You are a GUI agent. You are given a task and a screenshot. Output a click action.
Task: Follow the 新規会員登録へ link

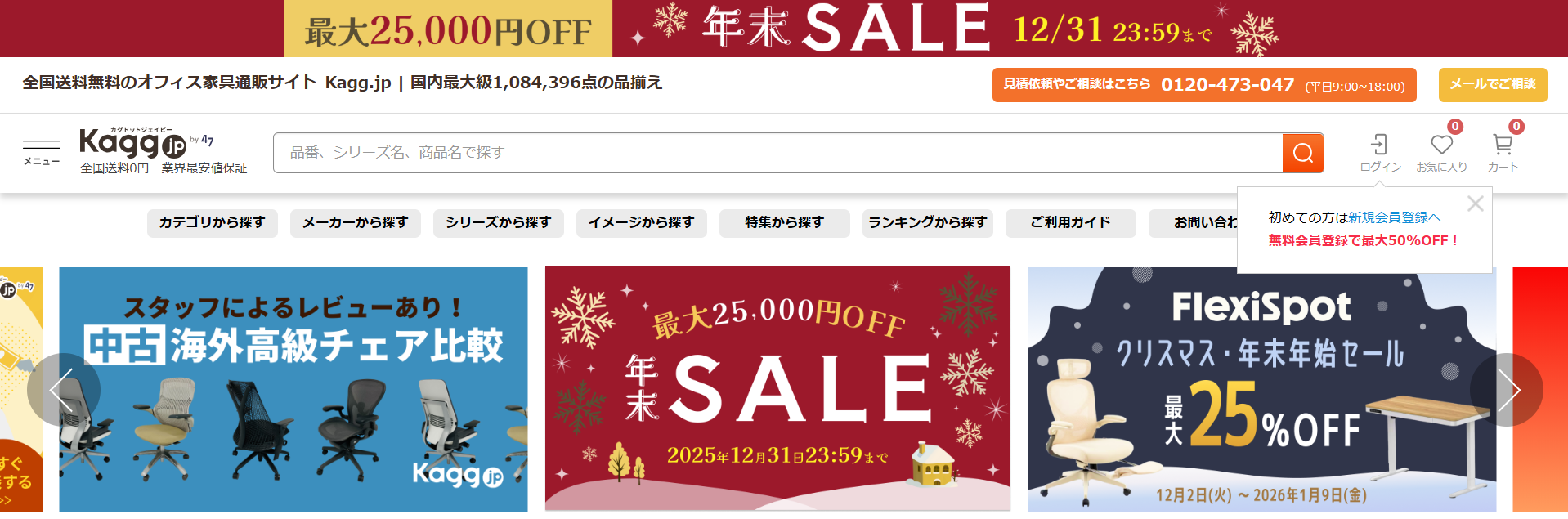[1395, 217]
